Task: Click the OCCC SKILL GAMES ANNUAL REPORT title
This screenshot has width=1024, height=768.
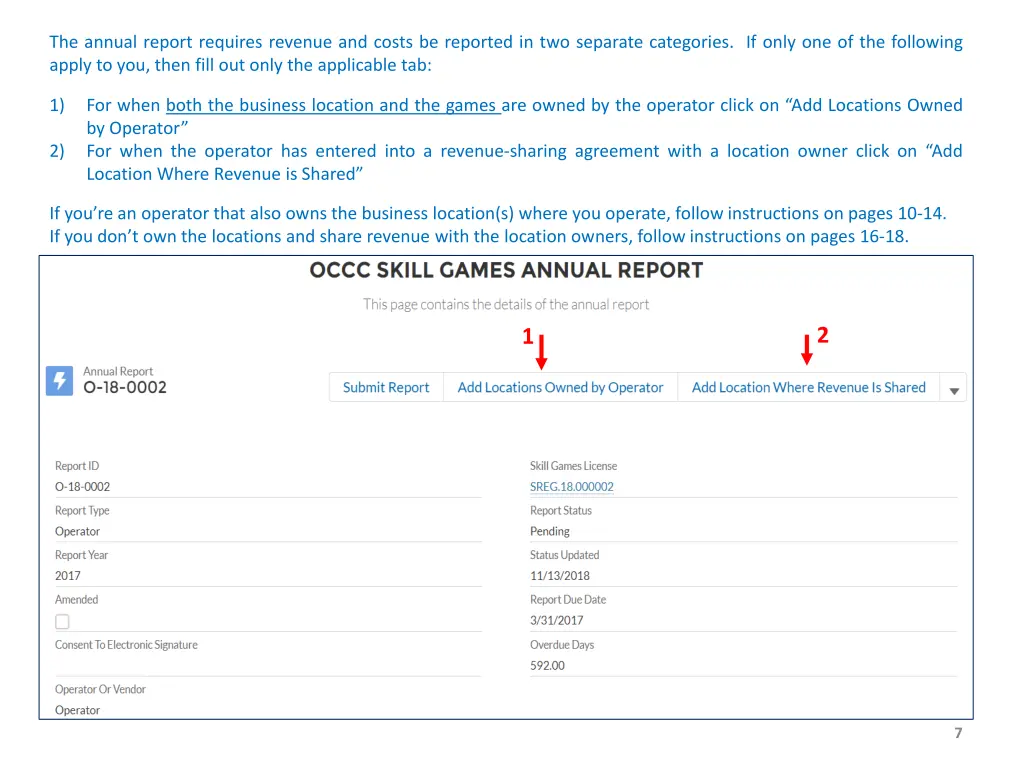Action: click(x=506, y=270)
